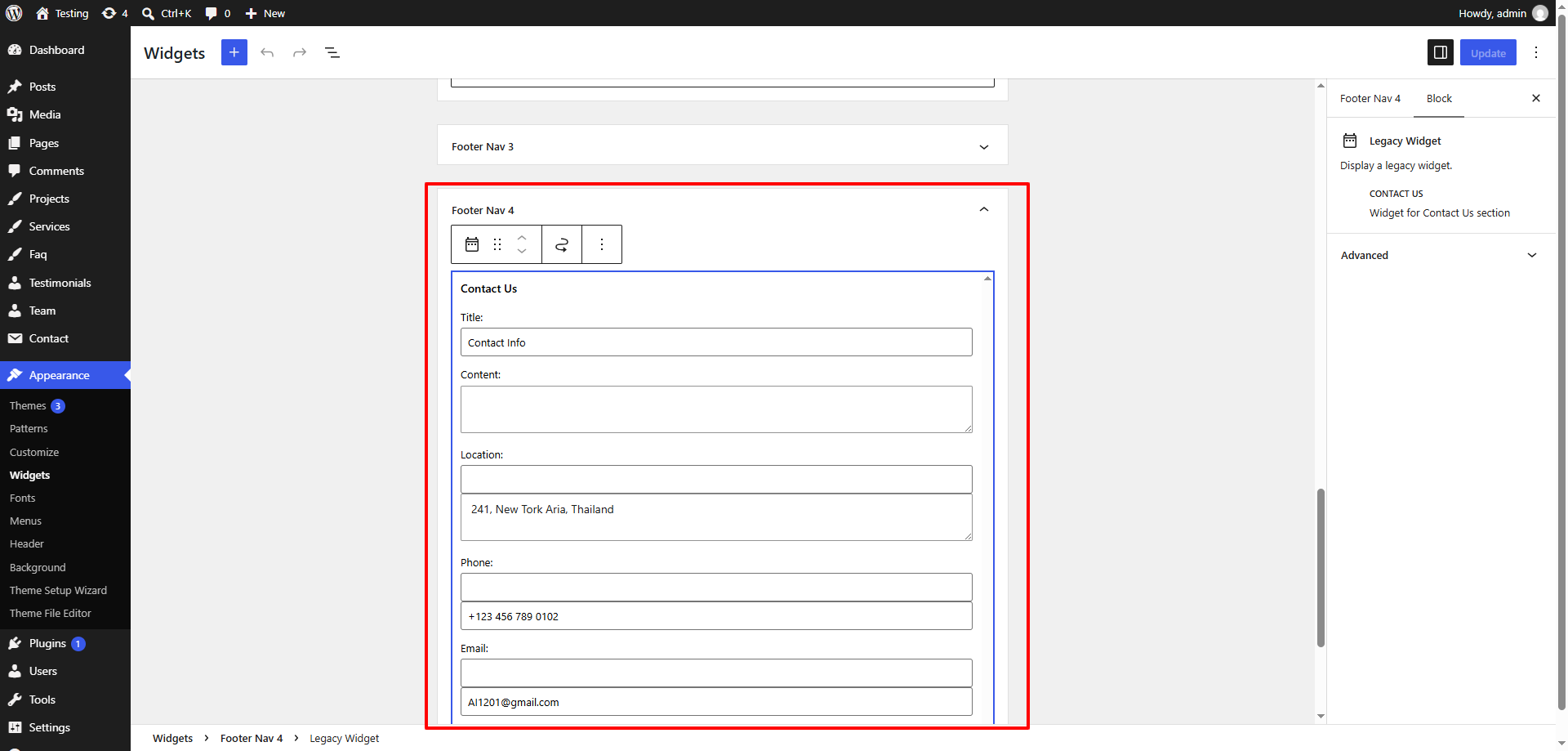Click the empty Phone input field
The width and height of the screenshot is (1568, 751).
coord(716,587)
